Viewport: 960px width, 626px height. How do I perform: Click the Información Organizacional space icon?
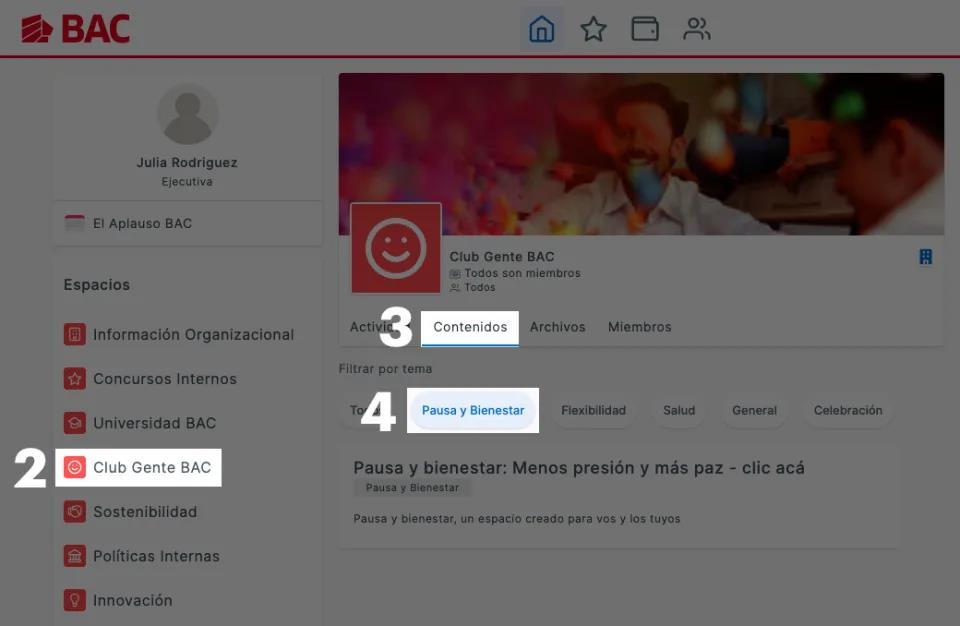tap(75, 334)
